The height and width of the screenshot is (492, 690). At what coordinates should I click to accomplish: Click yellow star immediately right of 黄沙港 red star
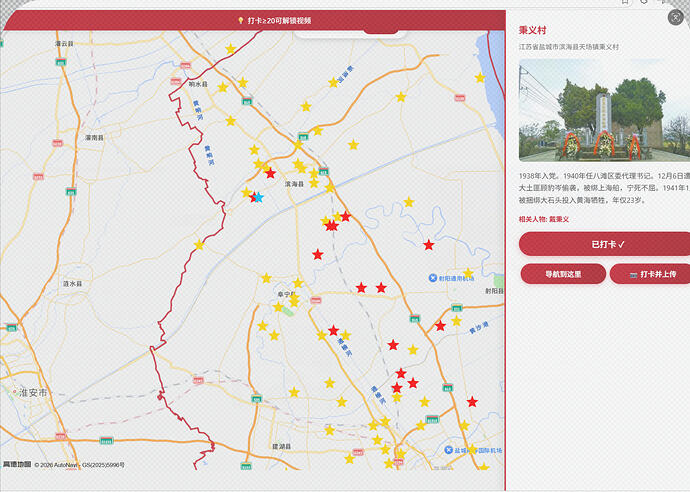click(x=456, y=321)
